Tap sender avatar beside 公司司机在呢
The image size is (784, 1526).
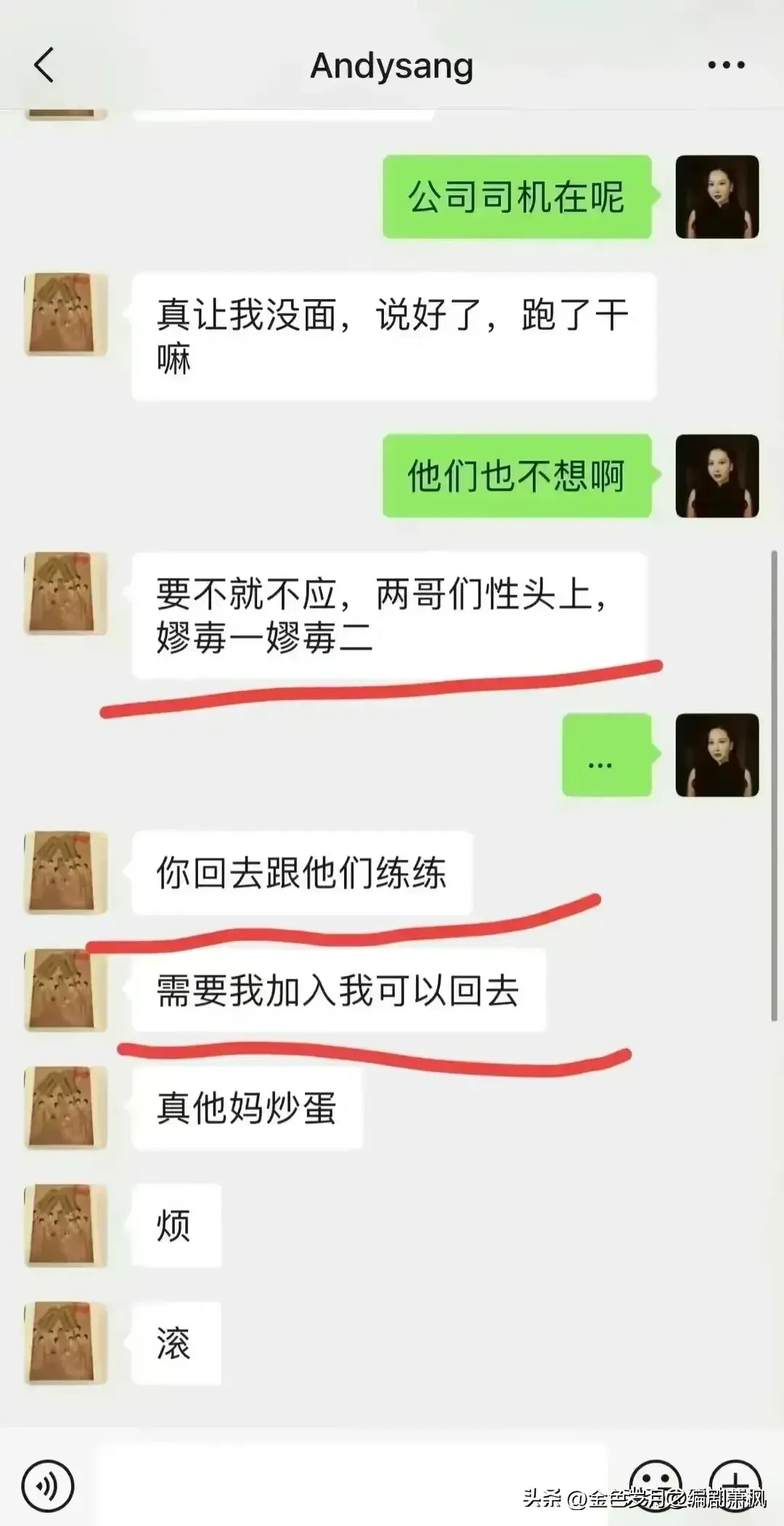click(717, 197)
